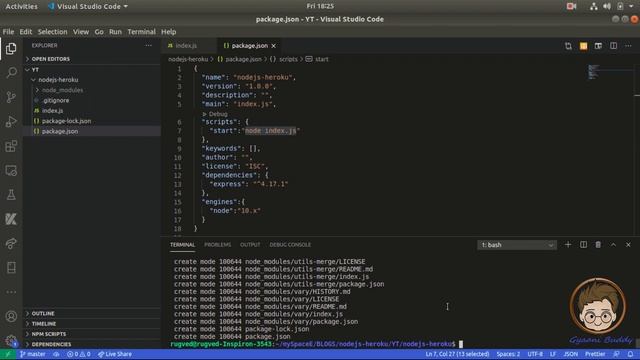Screen dimensions: 640x360
Task: Switch to the Debug Console tab
Action: 290,244
